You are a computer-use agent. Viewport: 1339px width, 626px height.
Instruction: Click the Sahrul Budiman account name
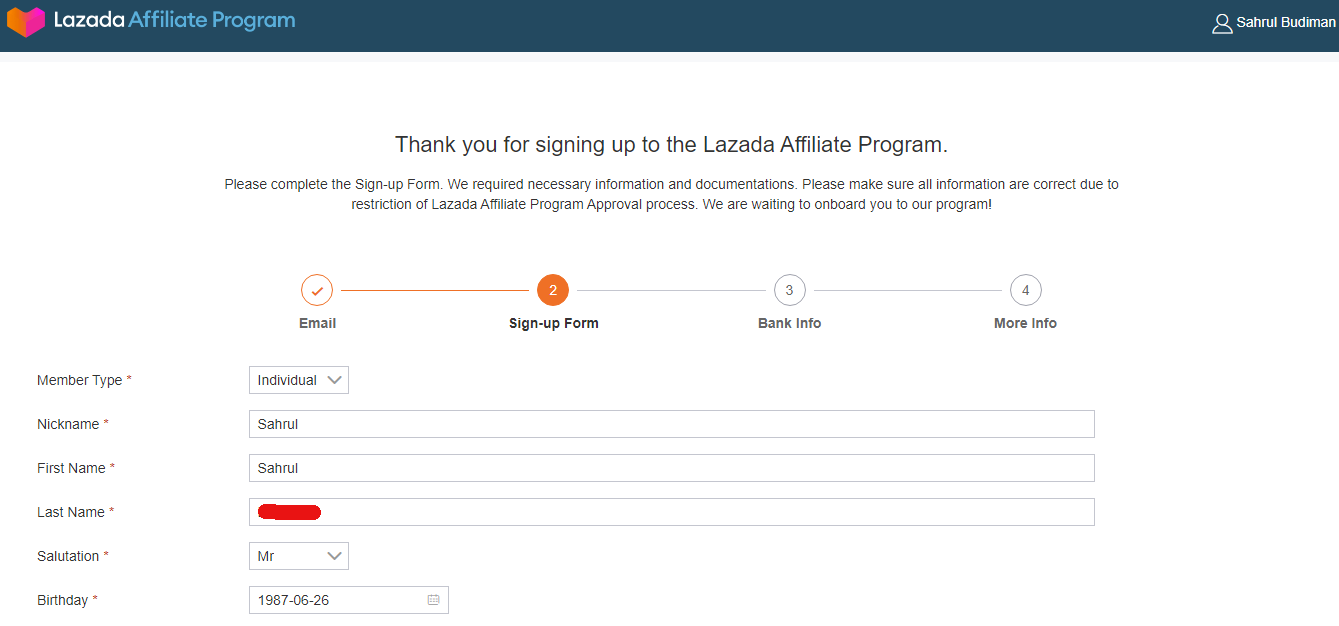click(x=1285, y=23)
